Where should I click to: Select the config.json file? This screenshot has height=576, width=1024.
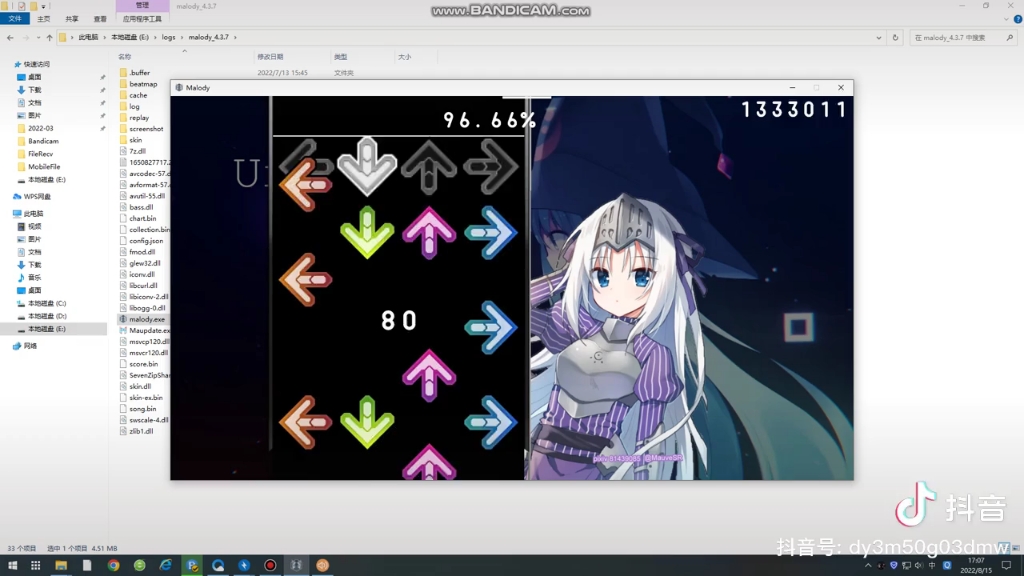pos(146,241)
